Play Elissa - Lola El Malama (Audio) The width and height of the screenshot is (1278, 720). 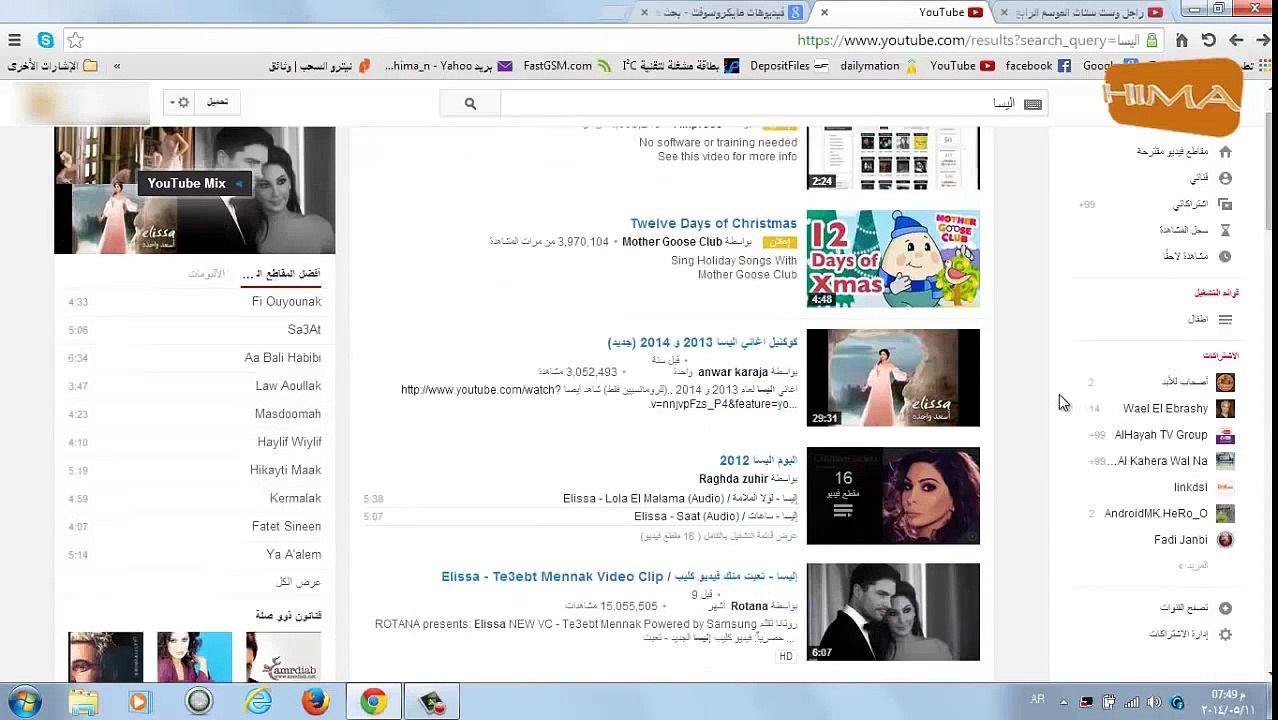[x=680, y=498]
